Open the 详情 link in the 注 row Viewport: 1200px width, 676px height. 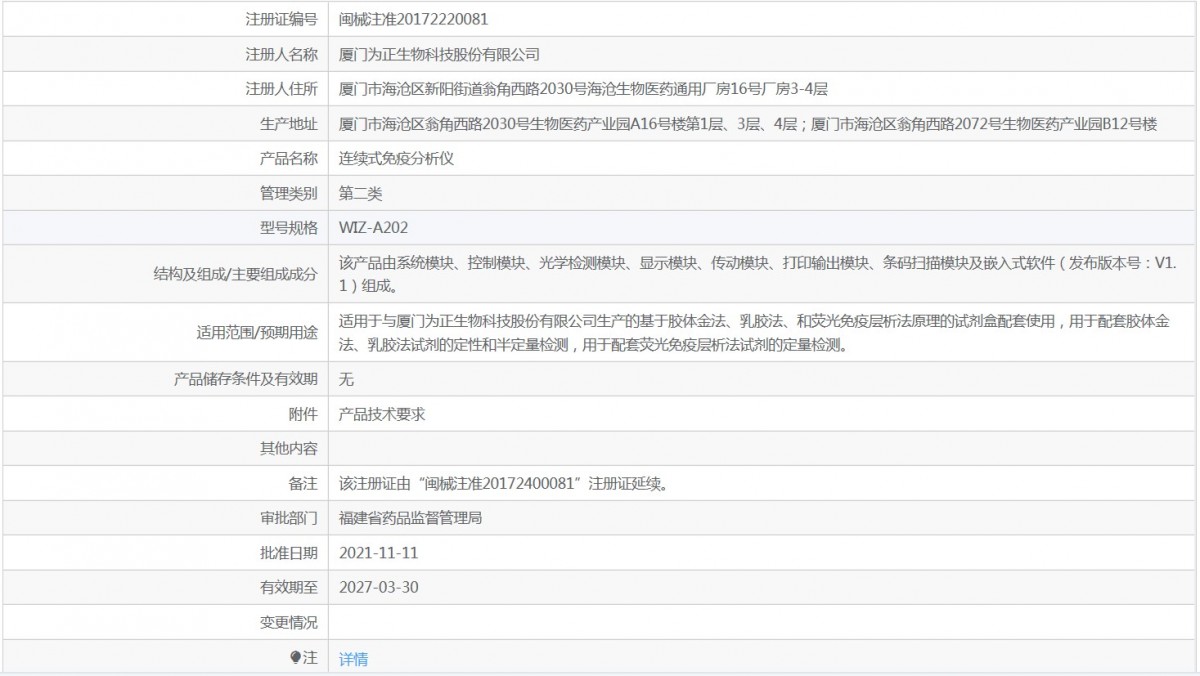coord(353,659)
